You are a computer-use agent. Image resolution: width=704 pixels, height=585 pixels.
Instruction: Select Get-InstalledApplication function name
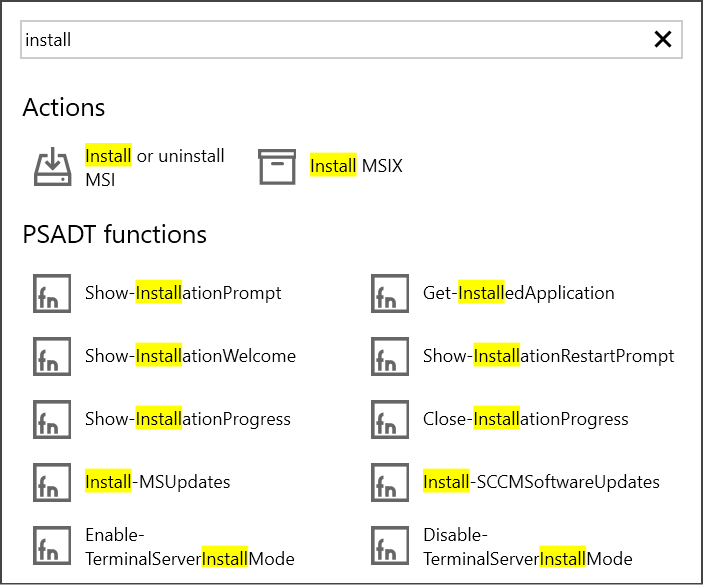(519, 293)
